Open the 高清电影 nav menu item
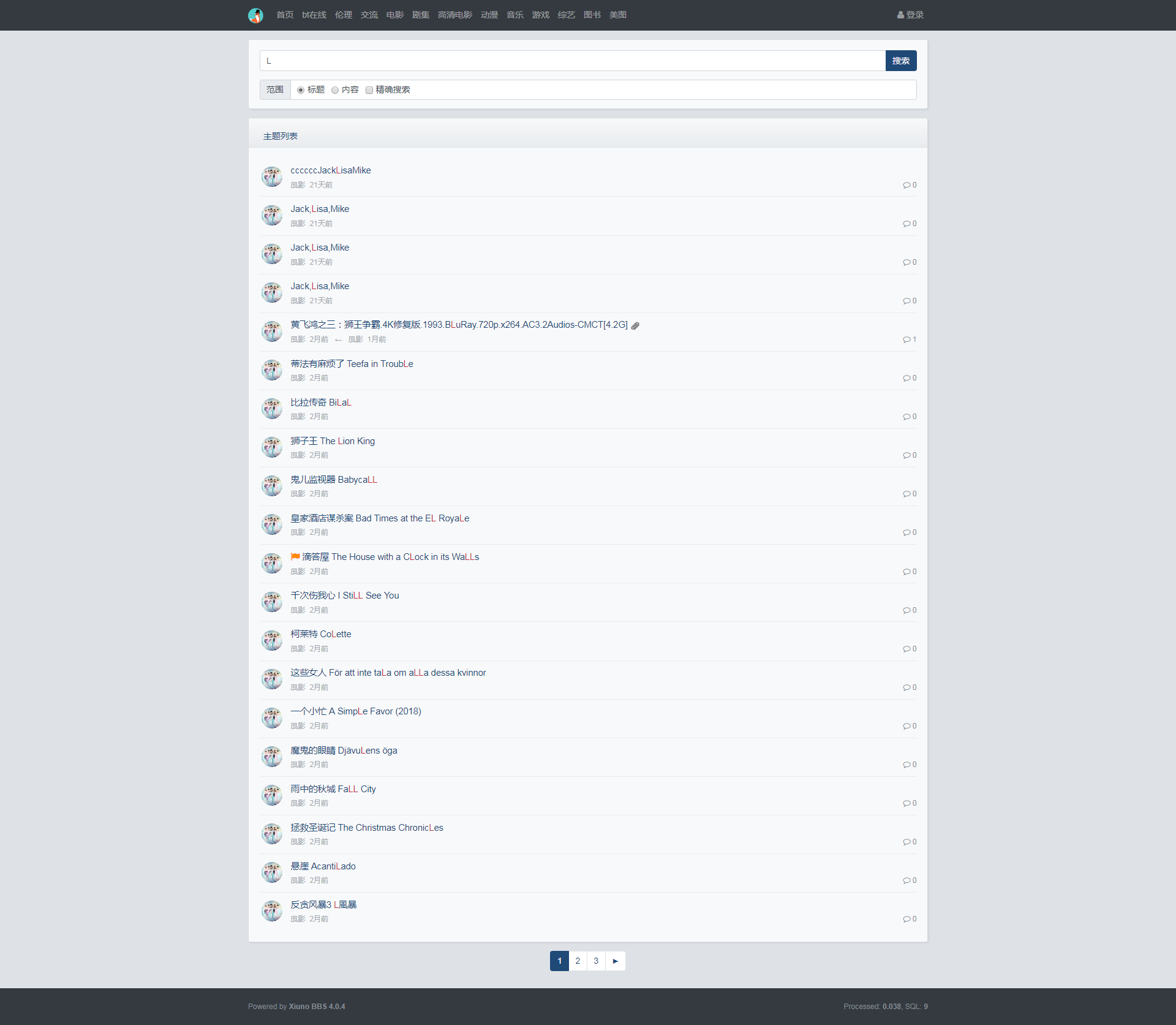1176x1025 pixels. [x=454, y=15]
